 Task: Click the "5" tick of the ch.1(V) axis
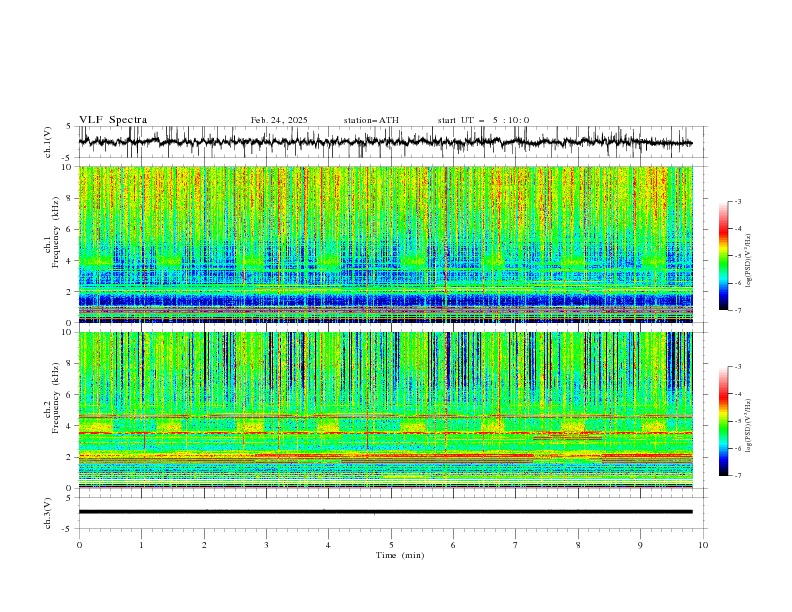click(x=69, y=127)
